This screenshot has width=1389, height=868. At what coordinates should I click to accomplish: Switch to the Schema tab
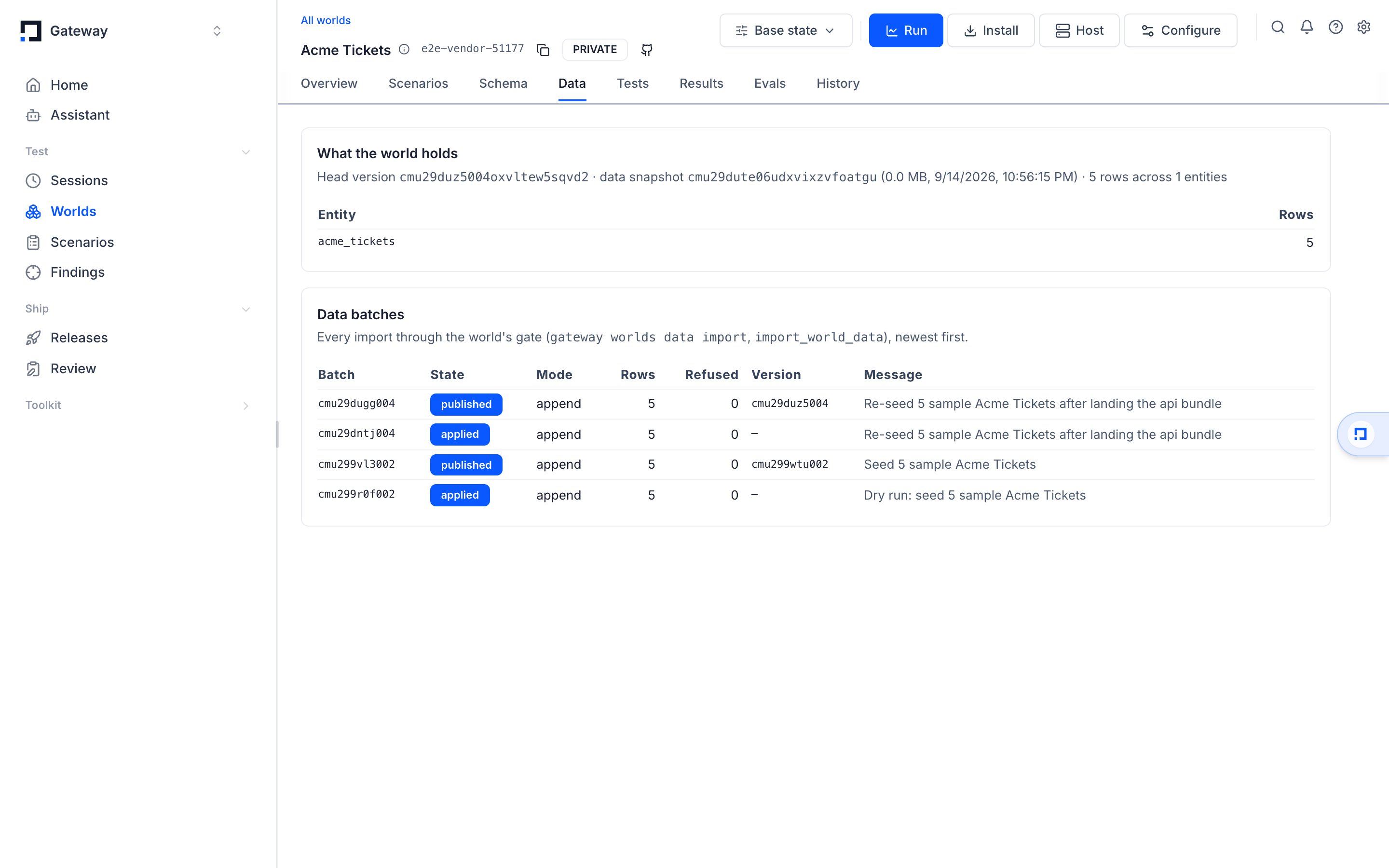503,84
